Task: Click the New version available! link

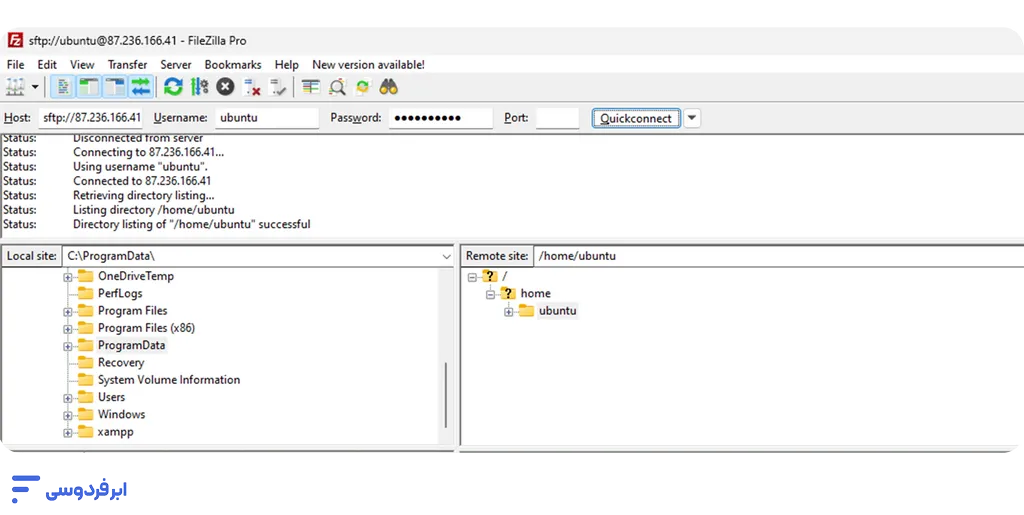Action: pyautogui.click(x=368, y=65)
